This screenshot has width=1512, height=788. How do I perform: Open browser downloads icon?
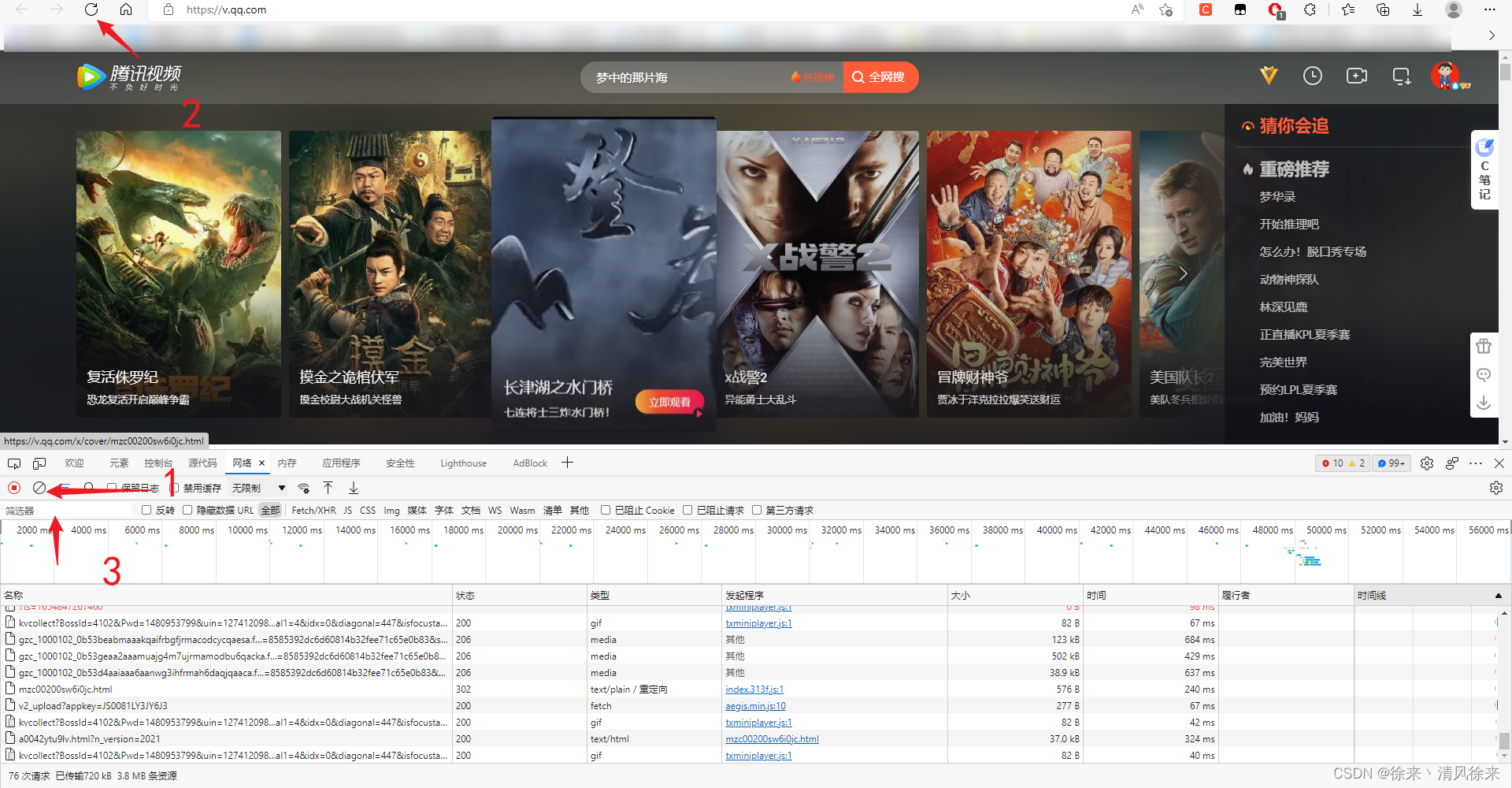tap(1417, 9)
